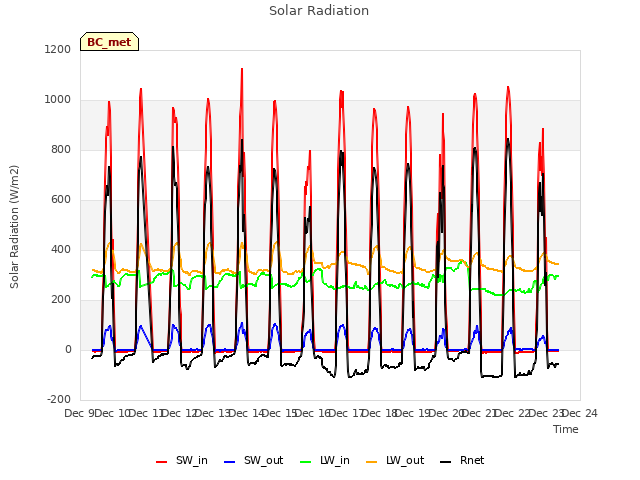Click the orange LW_out legend color marker
The image size is (640, 480).
(x=372, y=462)
